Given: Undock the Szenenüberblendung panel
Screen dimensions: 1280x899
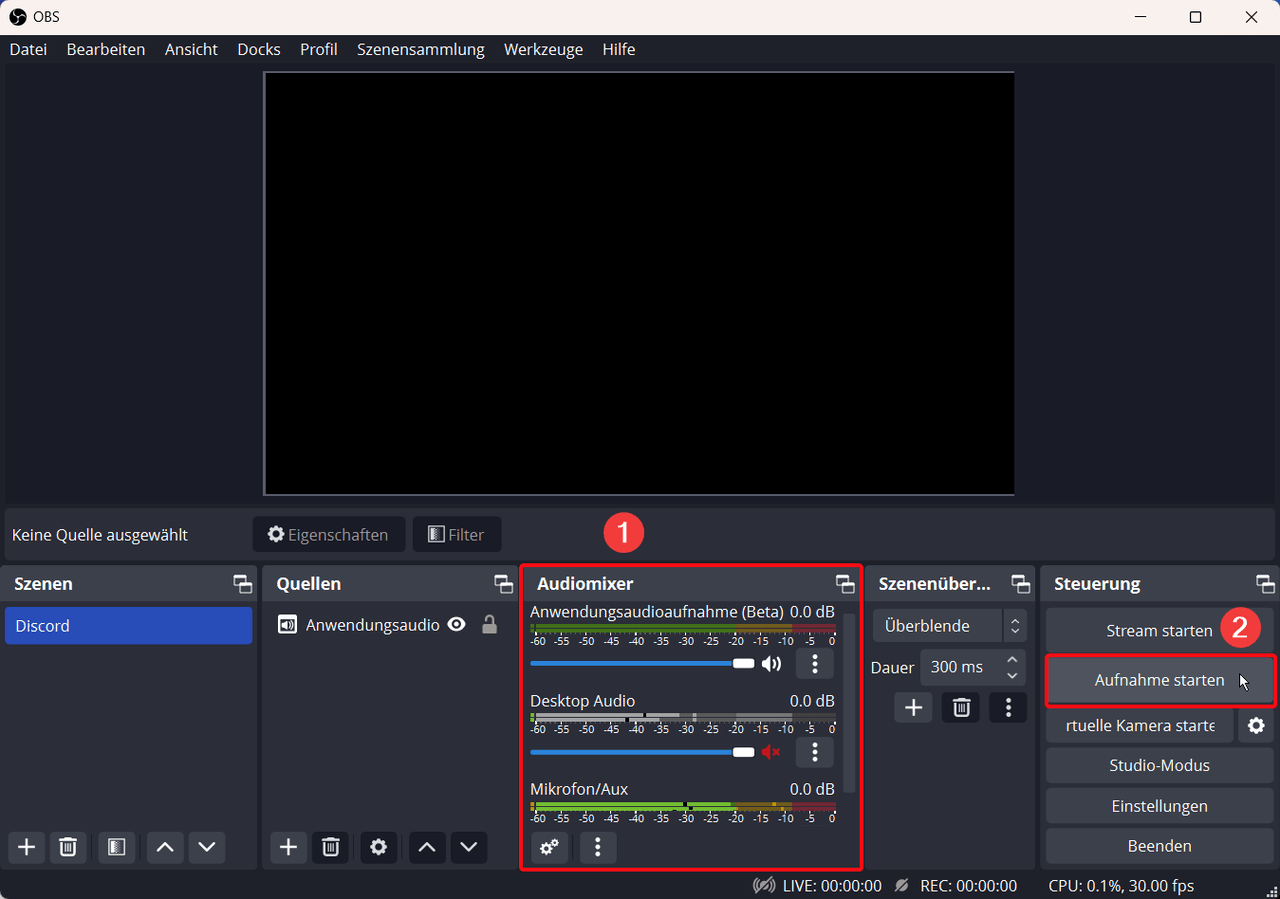Looking at the screenshot, I should coord(1020,584).
